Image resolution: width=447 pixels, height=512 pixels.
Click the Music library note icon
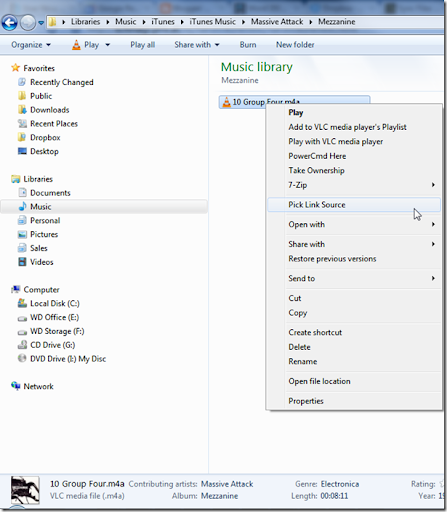coord(22,206)
